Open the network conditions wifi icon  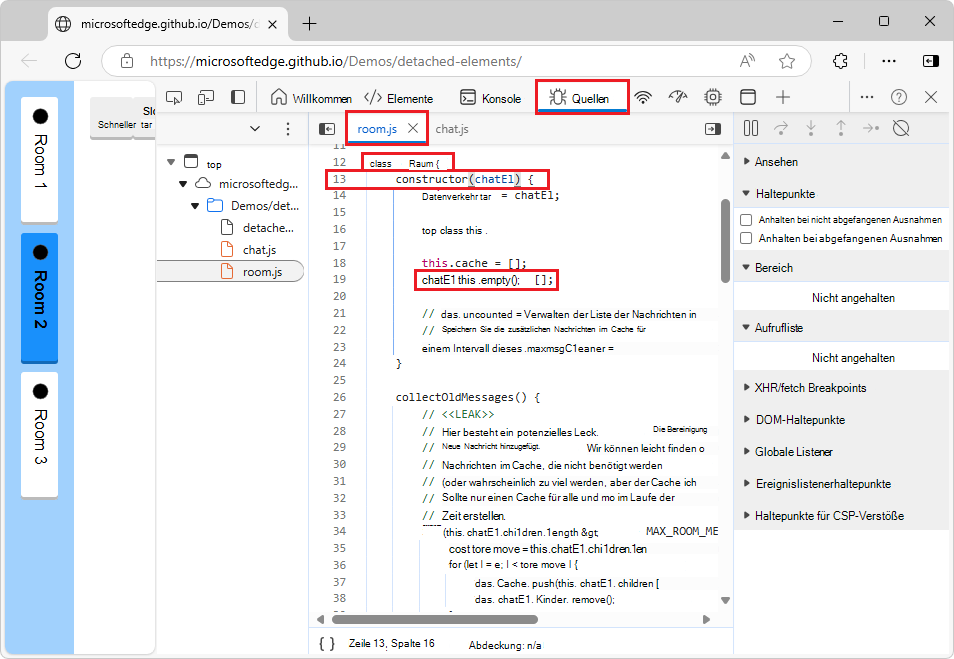644,97
